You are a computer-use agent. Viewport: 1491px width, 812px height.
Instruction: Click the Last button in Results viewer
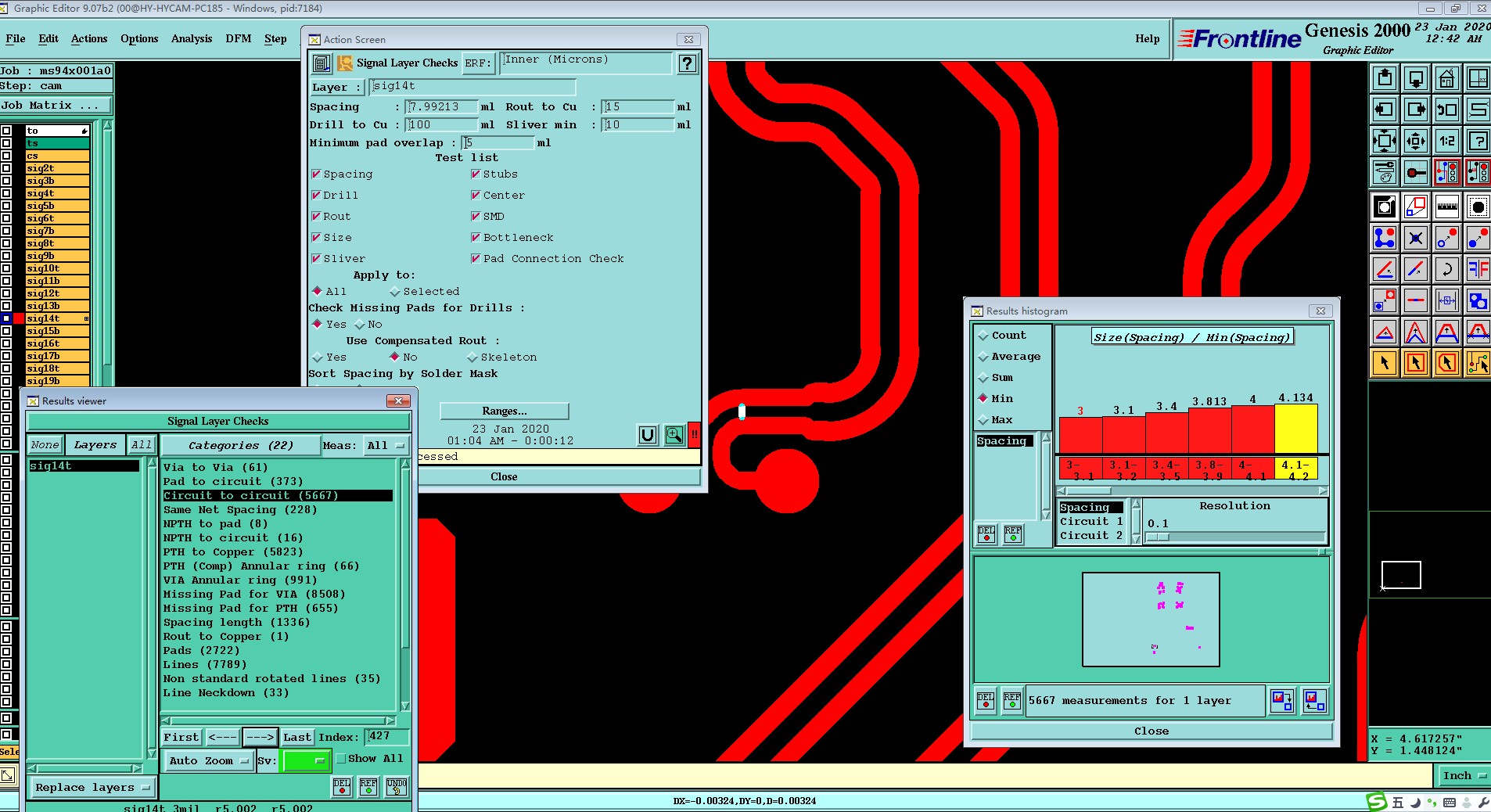297,737
